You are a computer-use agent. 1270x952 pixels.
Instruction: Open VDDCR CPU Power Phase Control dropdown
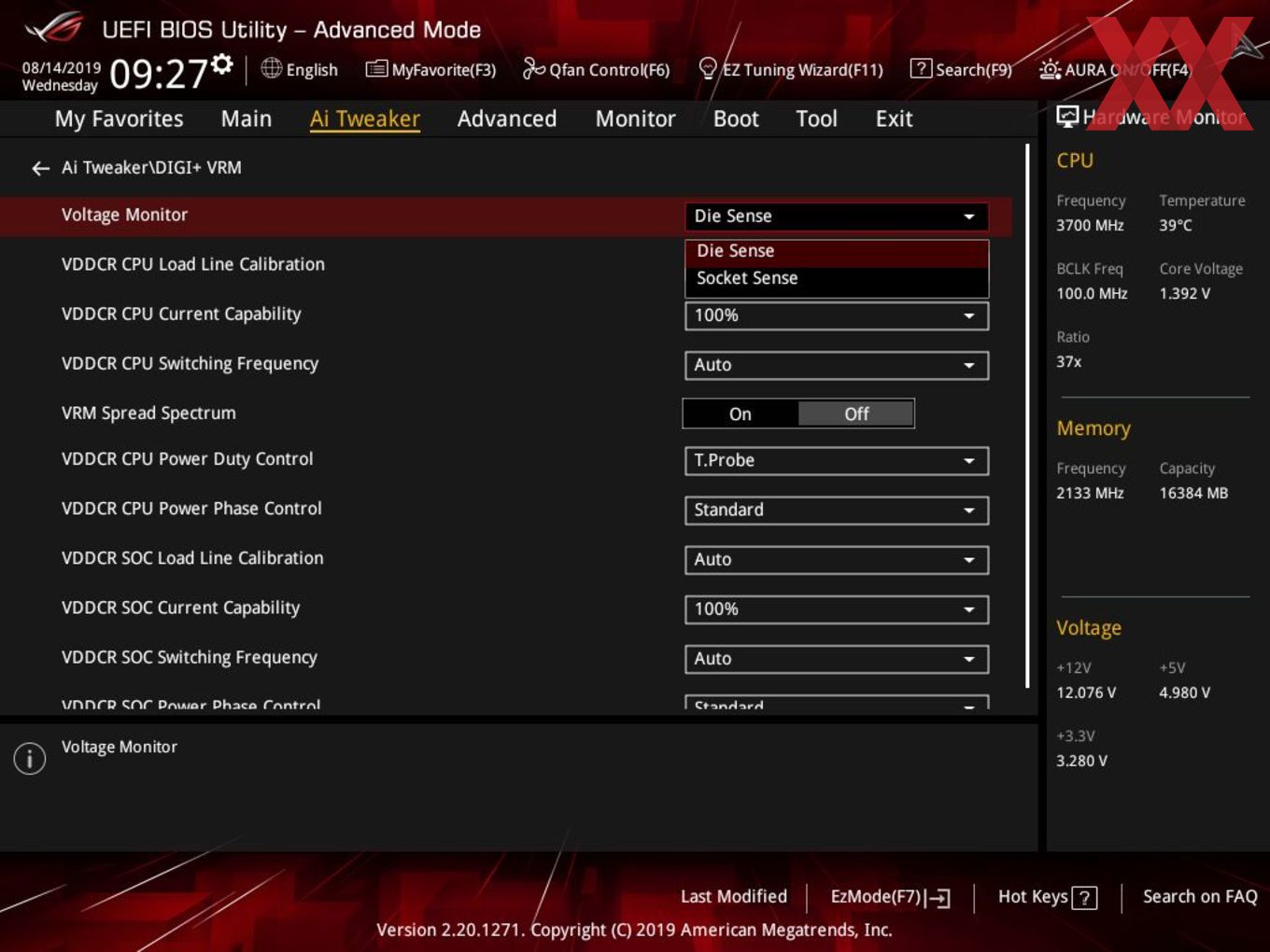tap(837, 510)
